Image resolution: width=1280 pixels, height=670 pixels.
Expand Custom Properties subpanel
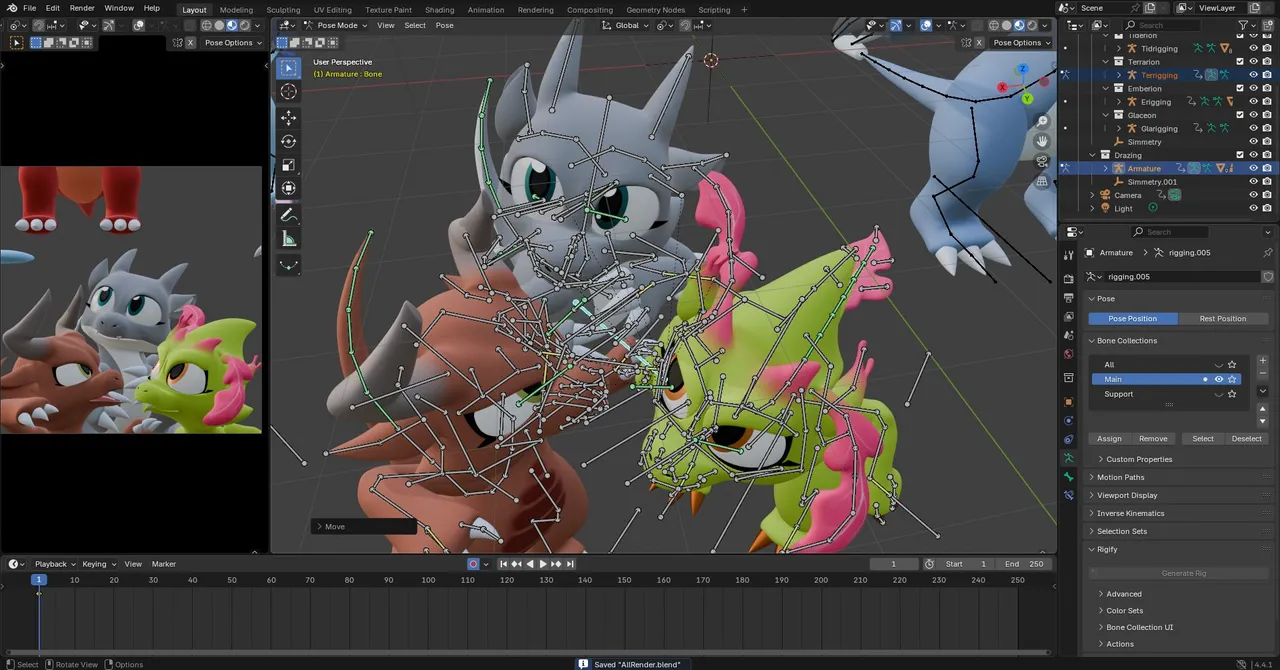(1139, 459)
